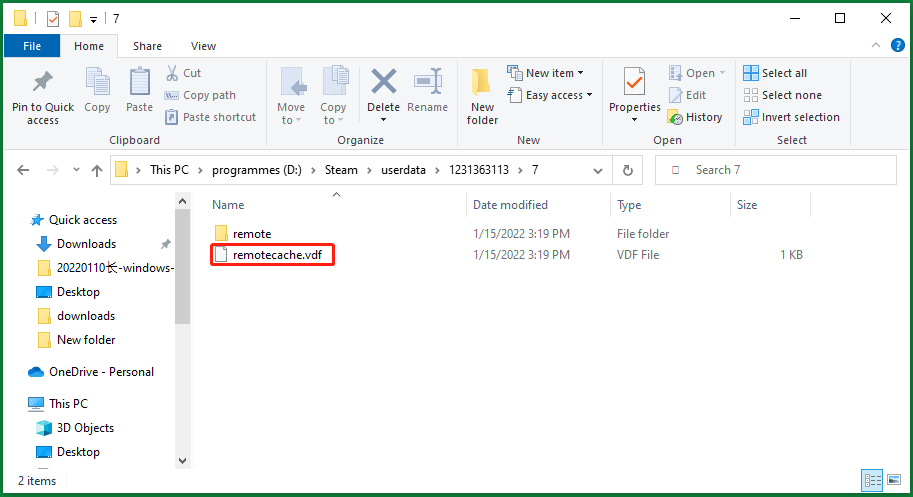Select the remote folder
This screenshot has height=497, width=913.
tap(252, 234)
